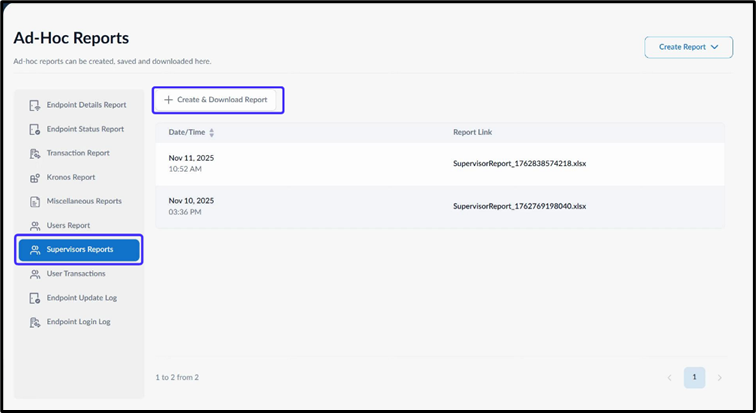756x413 pixels.
Task: Click the 03:36 PM time text
Action: (185, 212)
